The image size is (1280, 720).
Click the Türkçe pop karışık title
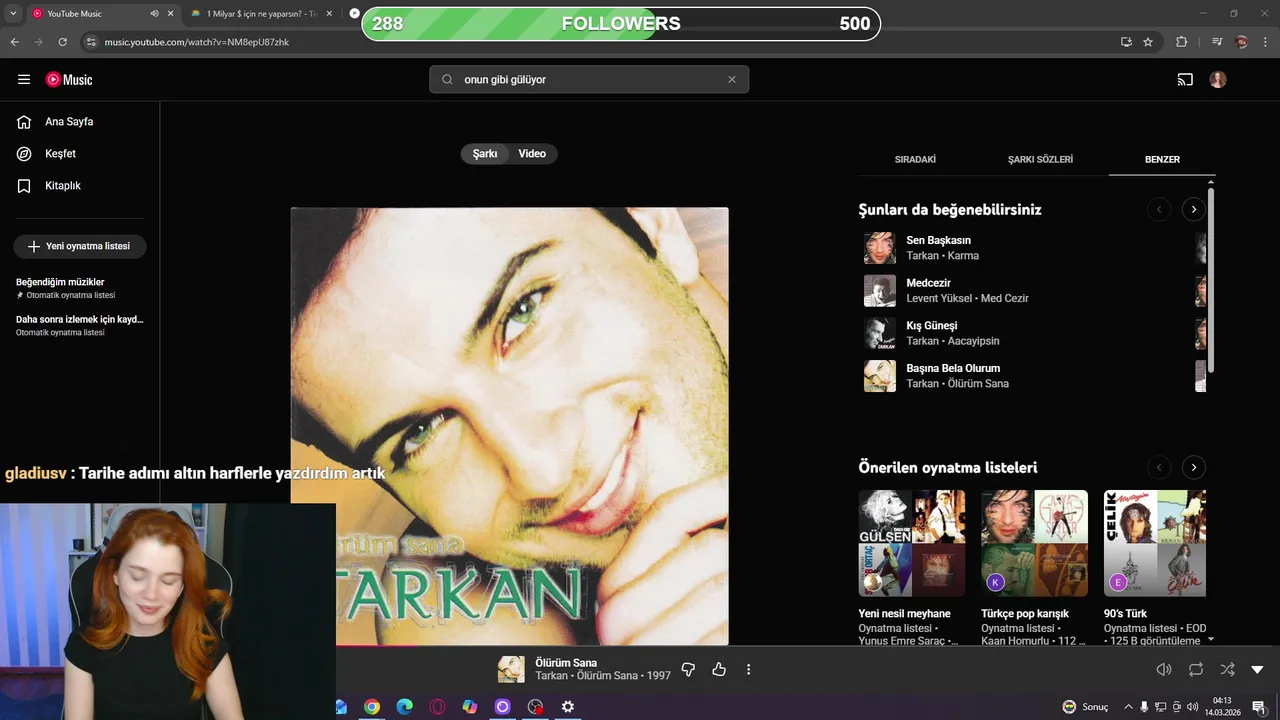tap(1025, 614)
